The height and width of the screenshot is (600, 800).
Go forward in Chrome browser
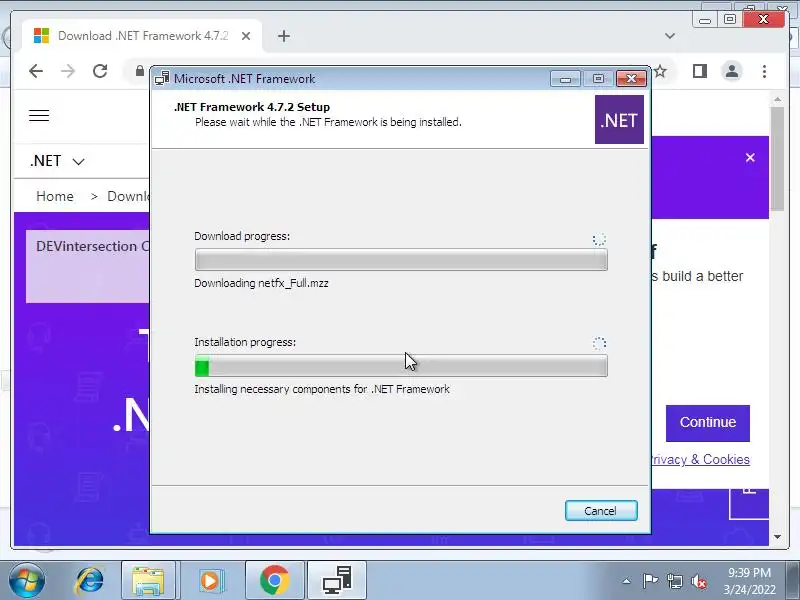click(68, 71)
